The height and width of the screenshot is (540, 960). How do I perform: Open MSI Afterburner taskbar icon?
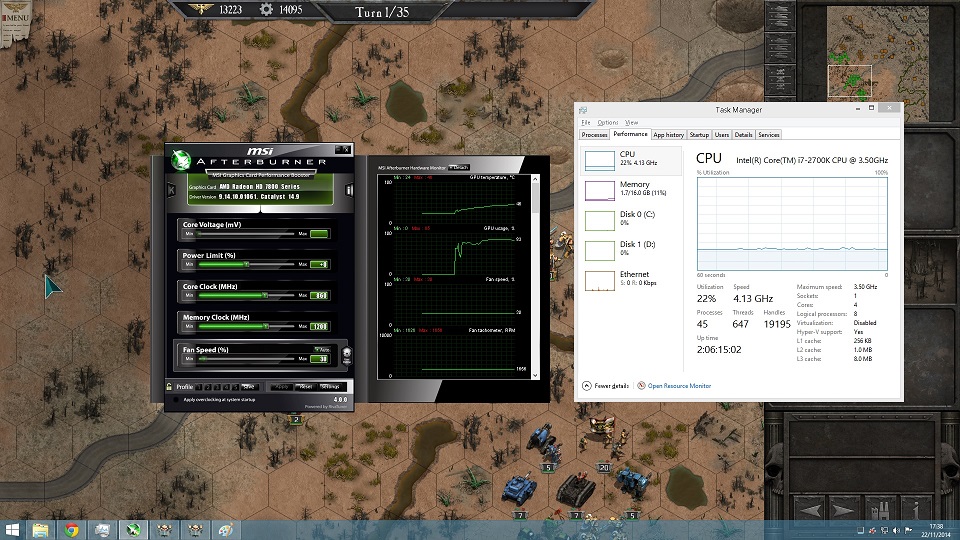(133, 530)
